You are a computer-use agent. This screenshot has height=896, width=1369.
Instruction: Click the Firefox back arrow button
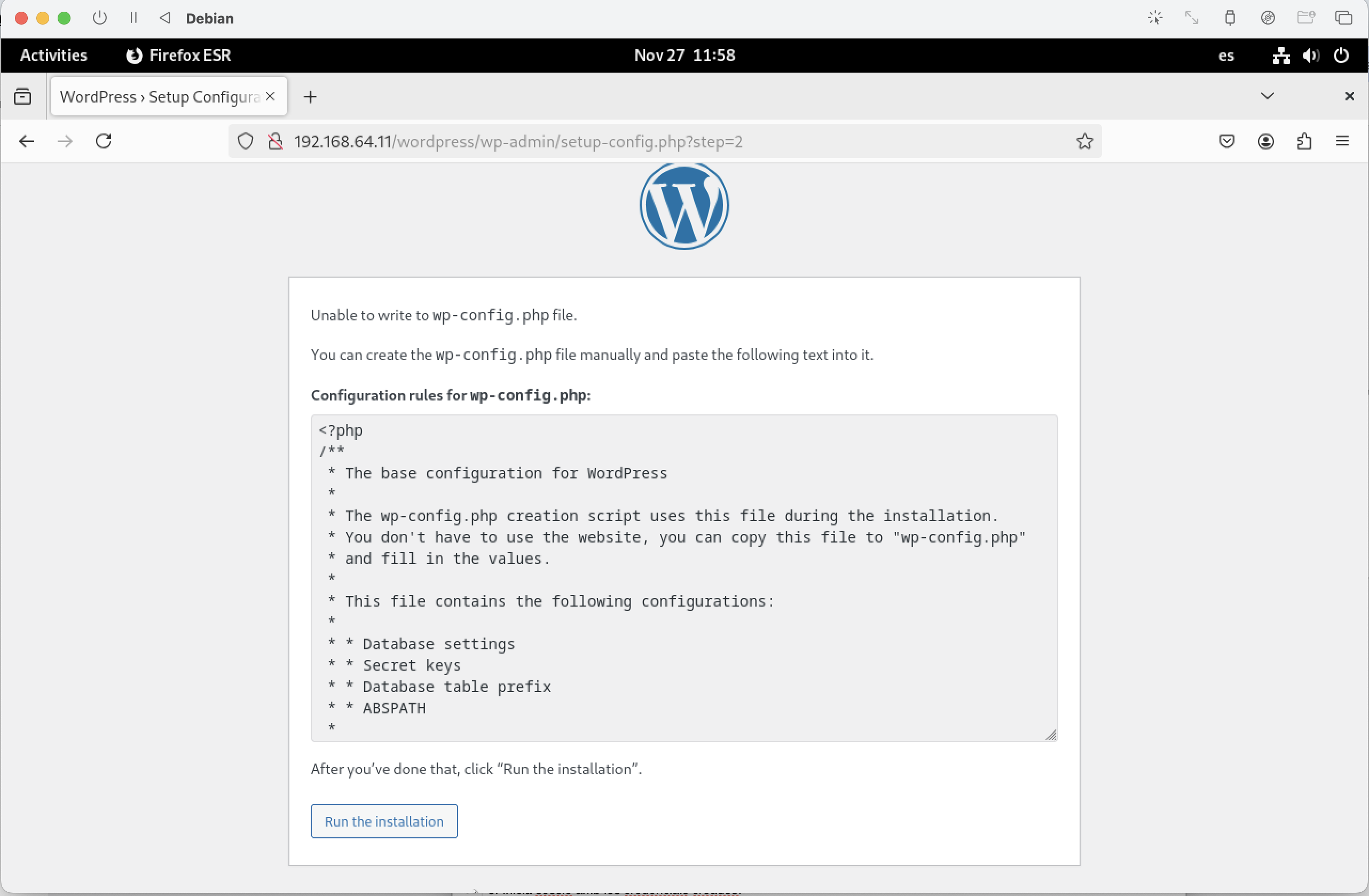27,142
